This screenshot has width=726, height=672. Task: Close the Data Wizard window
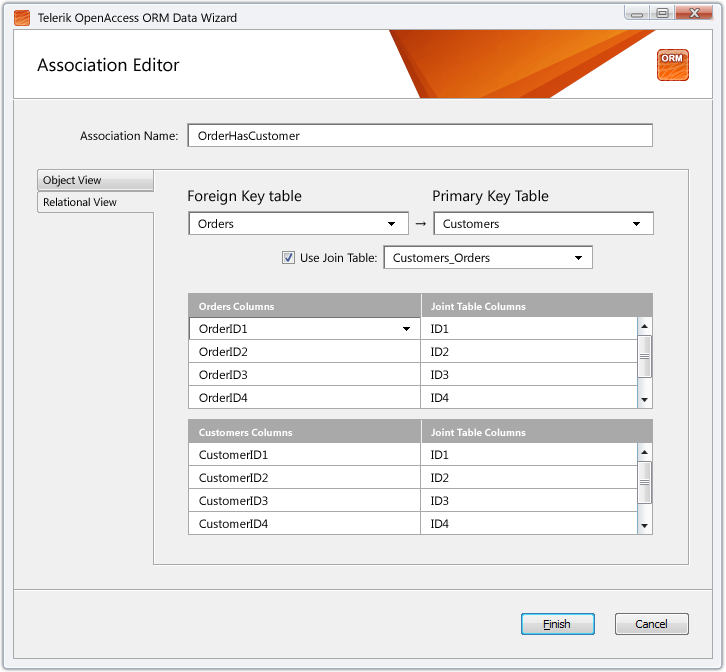(694, 13)
